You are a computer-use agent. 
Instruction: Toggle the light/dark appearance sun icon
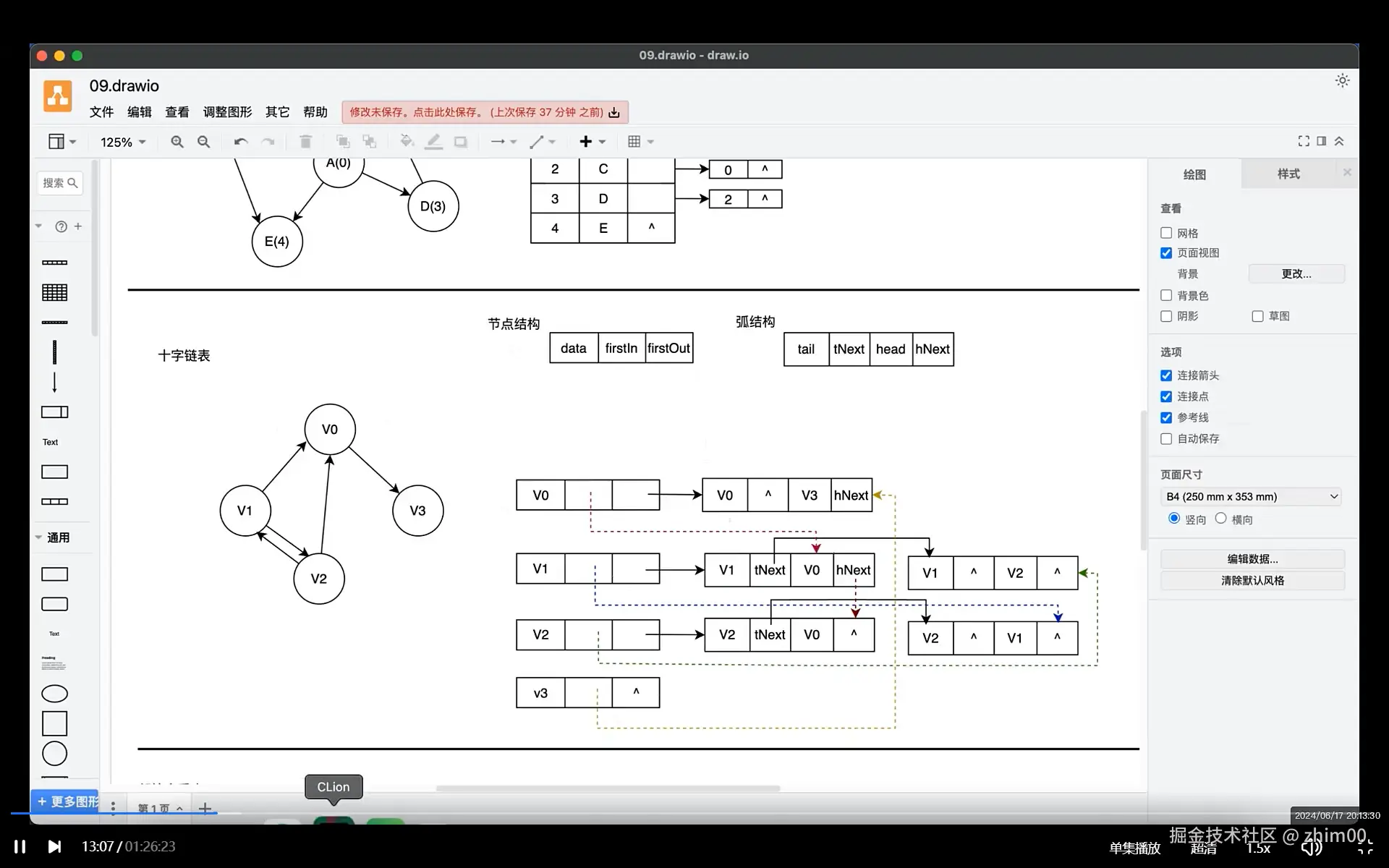(x=1342, y=81)
